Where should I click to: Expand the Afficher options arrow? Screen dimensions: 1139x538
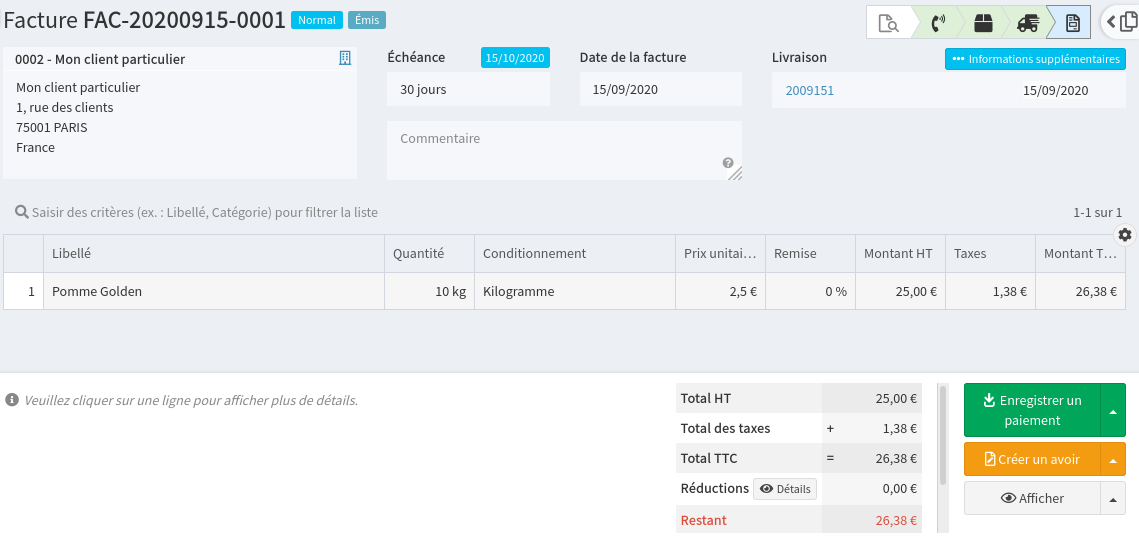click(1113, 498)
